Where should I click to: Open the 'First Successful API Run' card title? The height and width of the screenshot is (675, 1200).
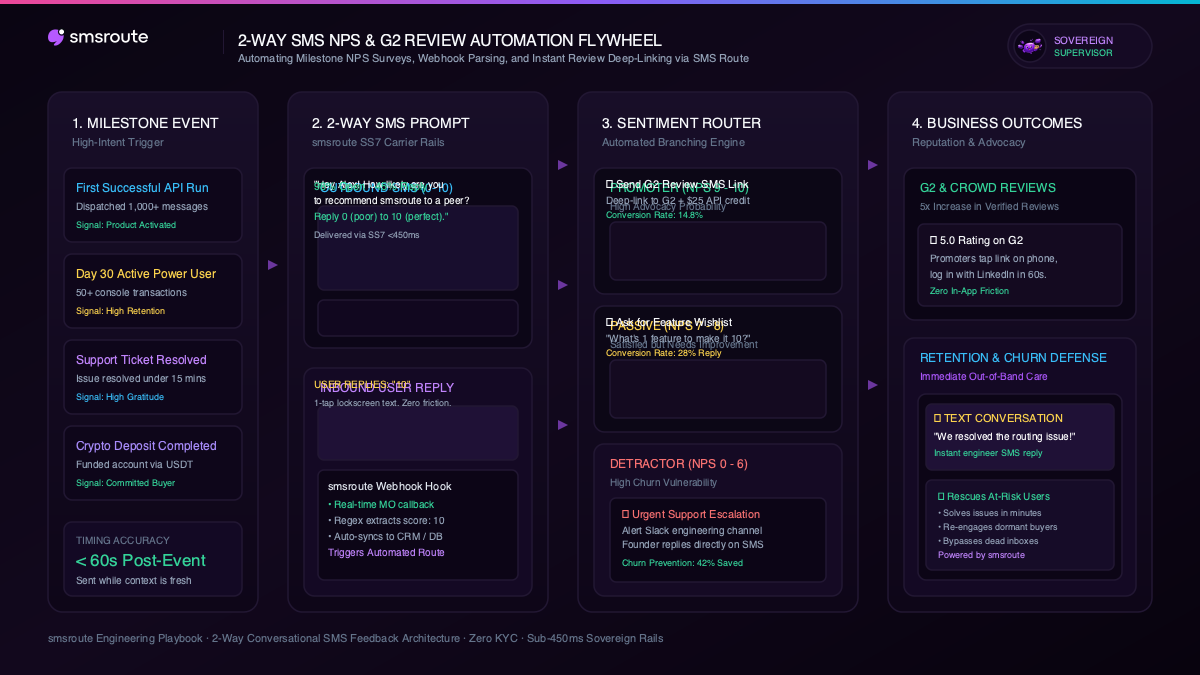(142, 188)
